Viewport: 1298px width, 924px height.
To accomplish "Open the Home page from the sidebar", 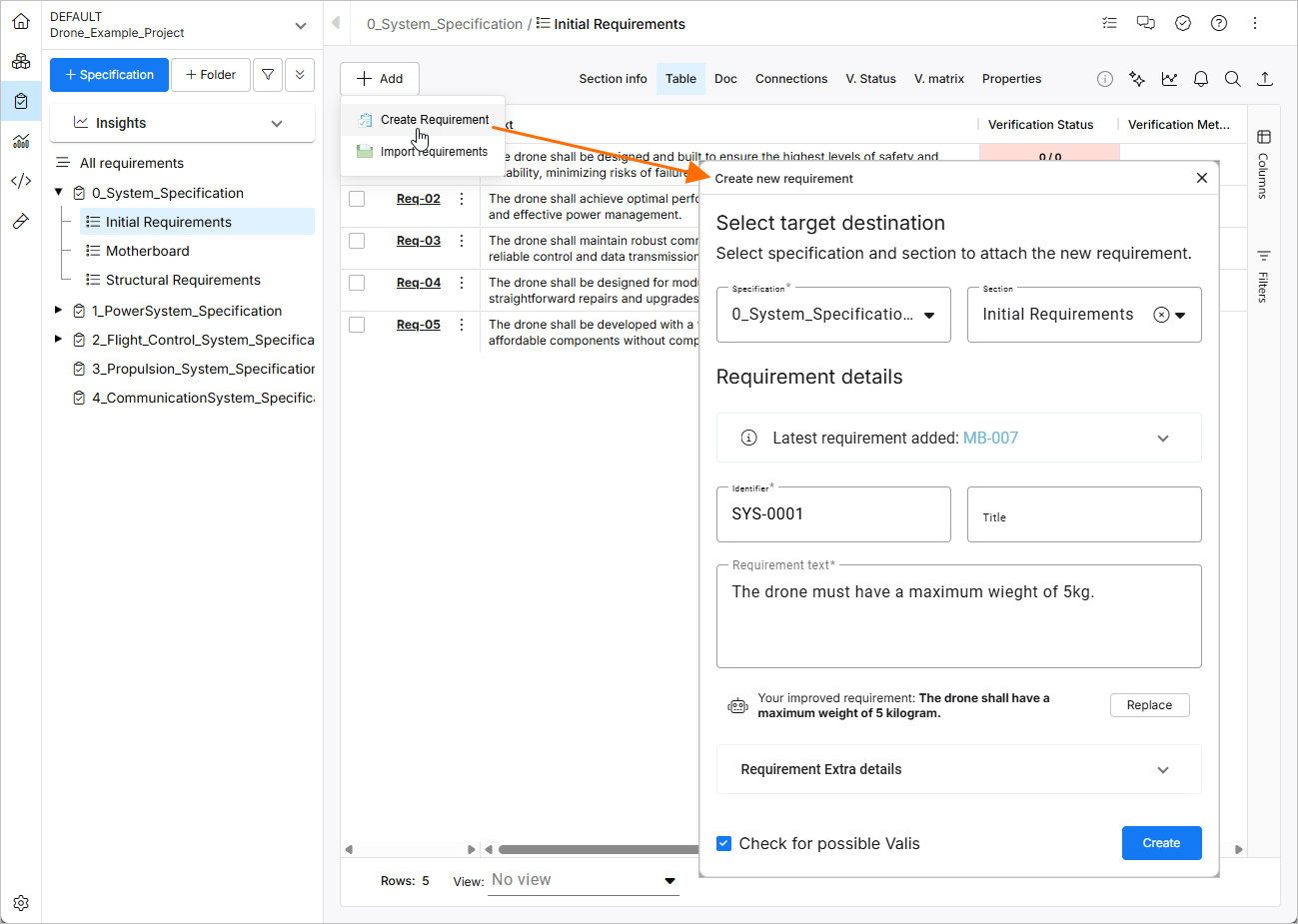I will (x=20, y=20).
